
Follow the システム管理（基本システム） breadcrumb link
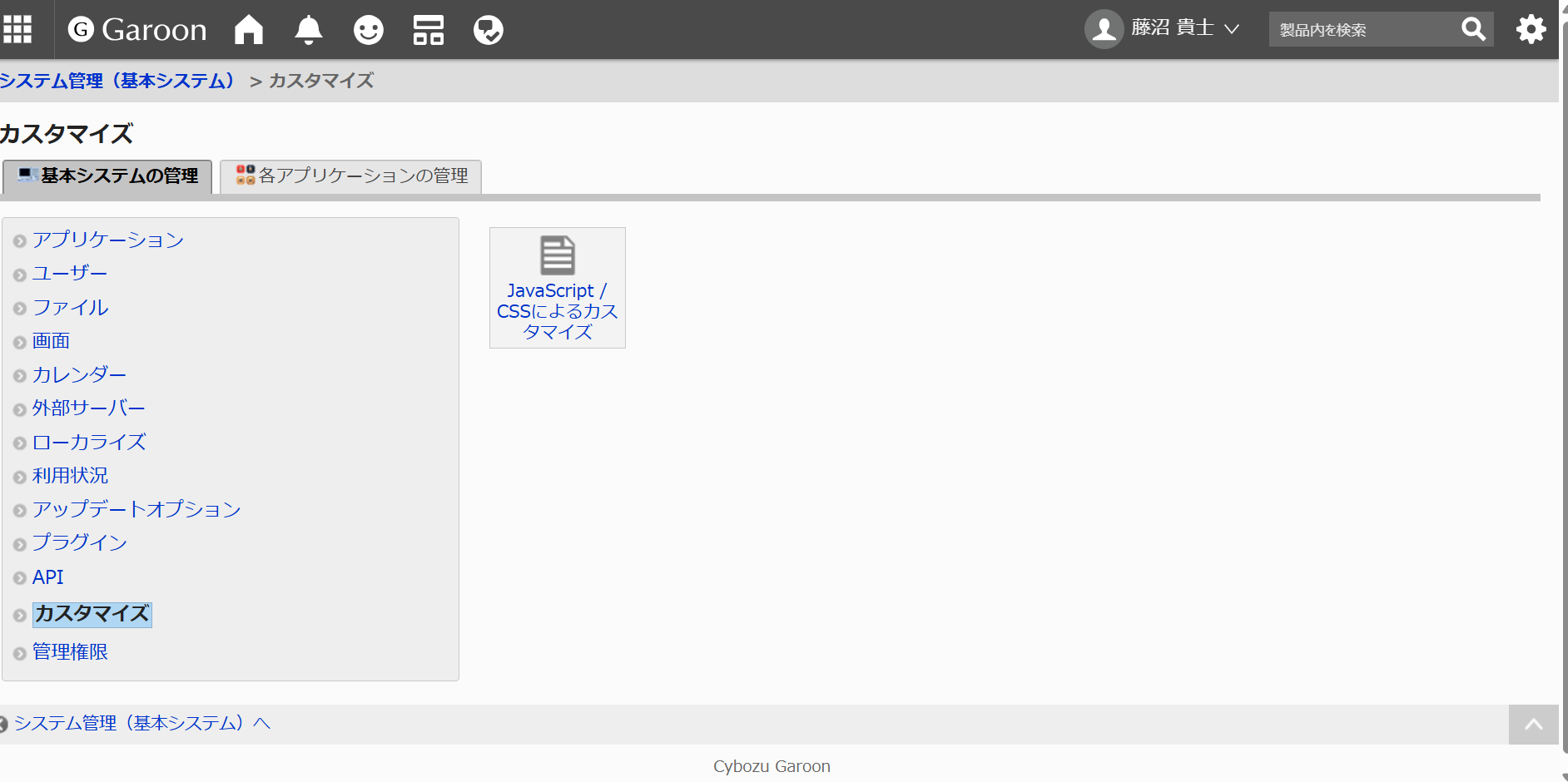tap(117, 81)
